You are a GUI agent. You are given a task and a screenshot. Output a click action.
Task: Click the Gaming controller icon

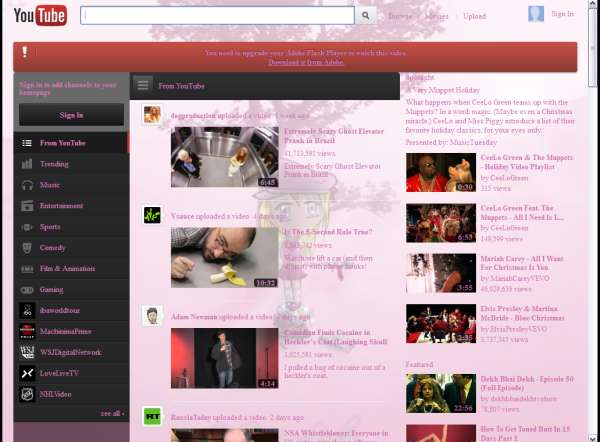(27, 290)
